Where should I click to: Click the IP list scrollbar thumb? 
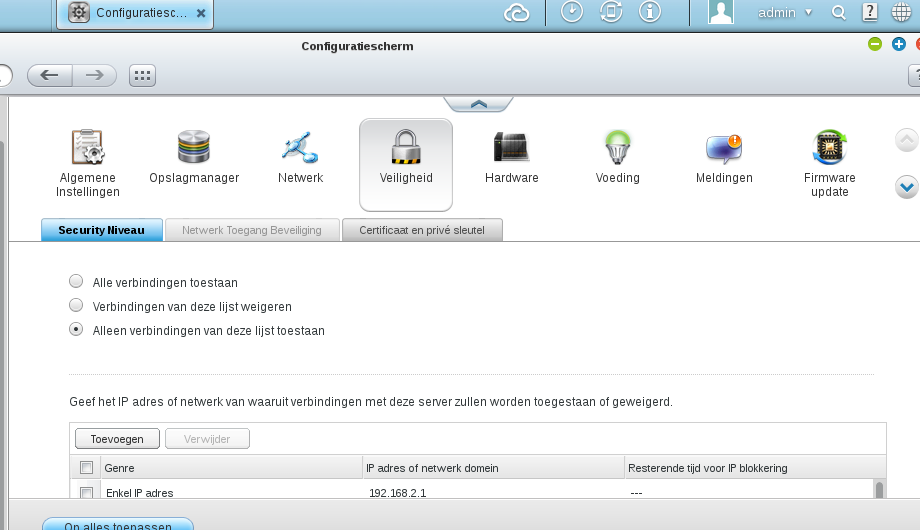(x=879, y=490)
